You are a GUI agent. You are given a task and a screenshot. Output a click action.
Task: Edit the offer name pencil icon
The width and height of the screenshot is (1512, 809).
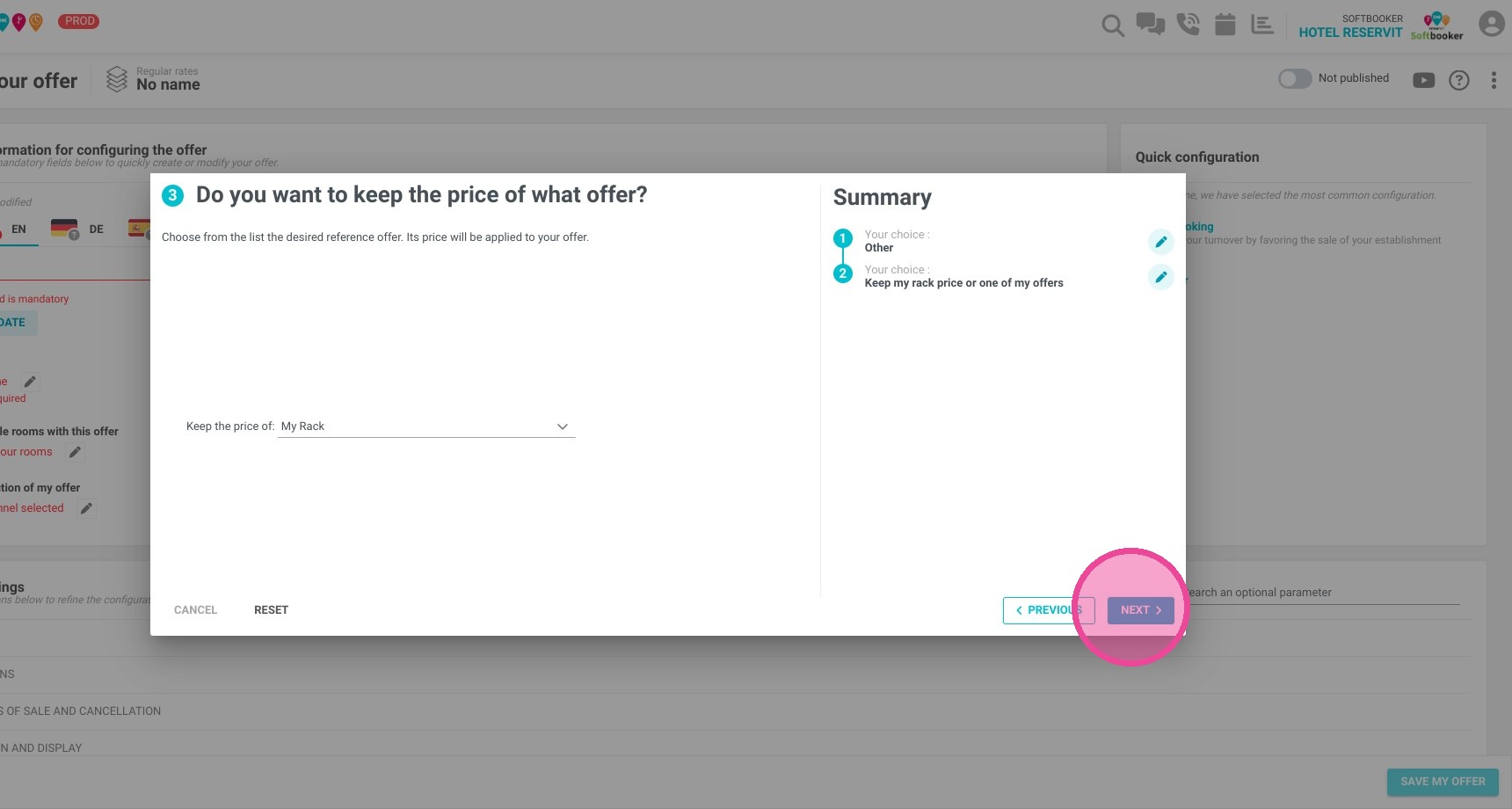30,382
